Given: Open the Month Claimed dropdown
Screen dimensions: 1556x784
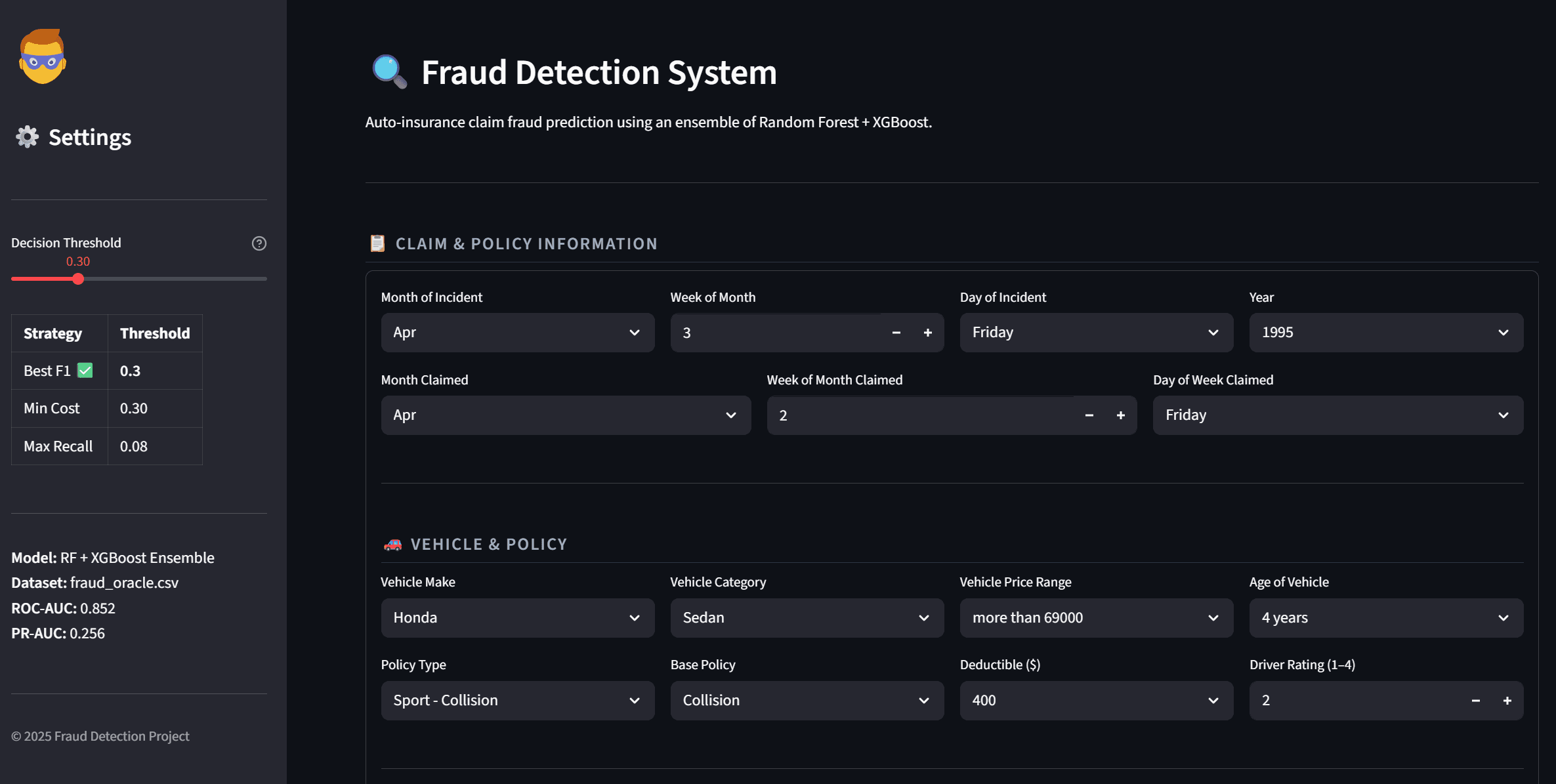Looking at the screenshot, I should [566, 415].
